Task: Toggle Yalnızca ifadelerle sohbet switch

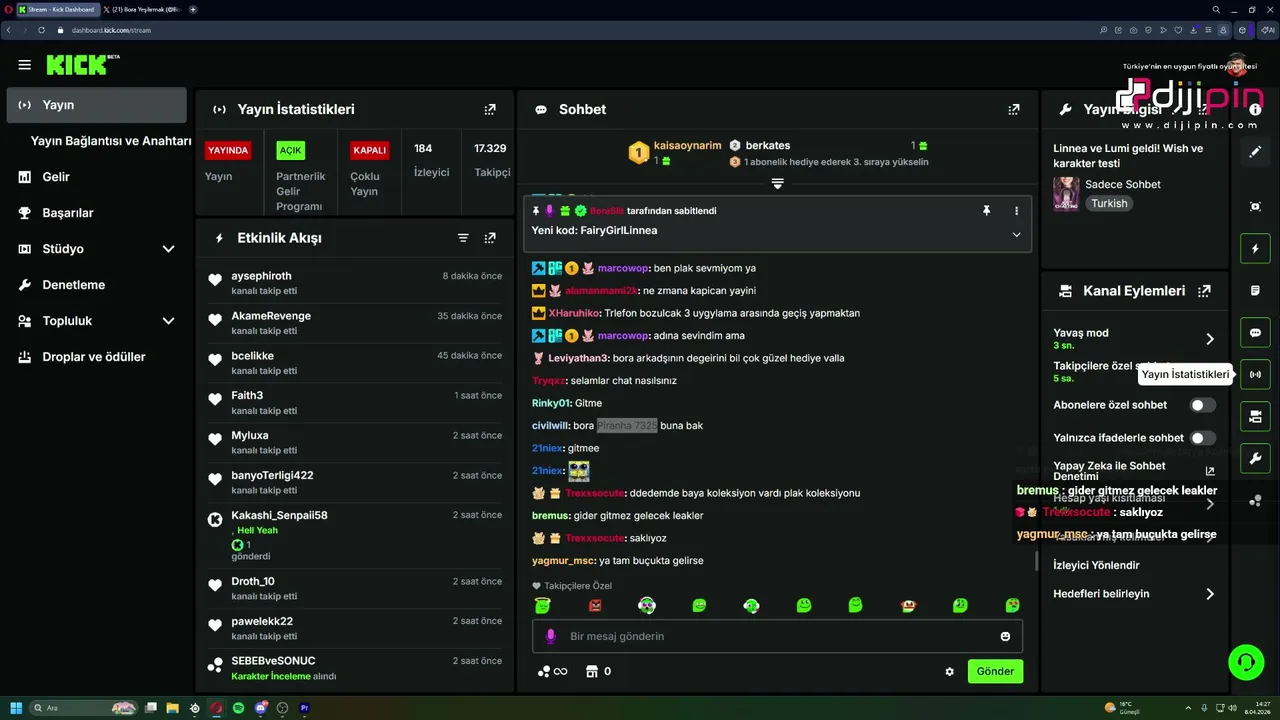Action: [x=1203, y=438]
